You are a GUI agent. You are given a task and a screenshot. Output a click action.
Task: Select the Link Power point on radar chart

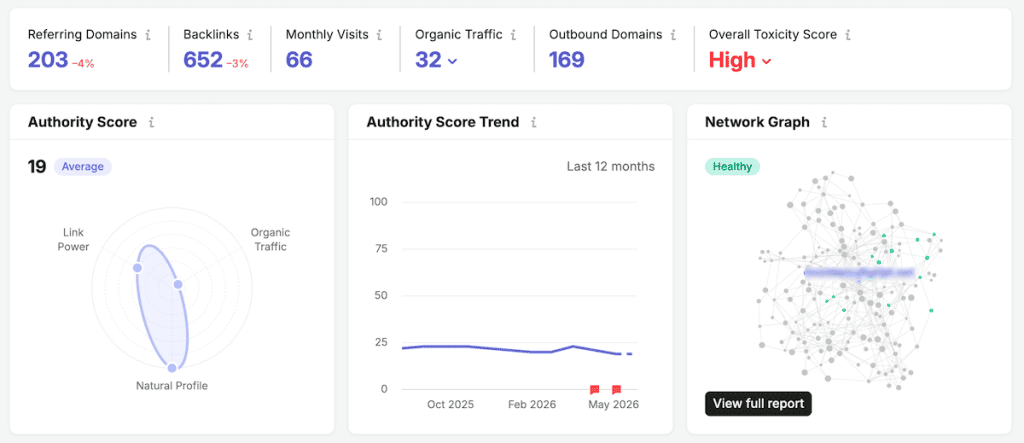point(137,268)
